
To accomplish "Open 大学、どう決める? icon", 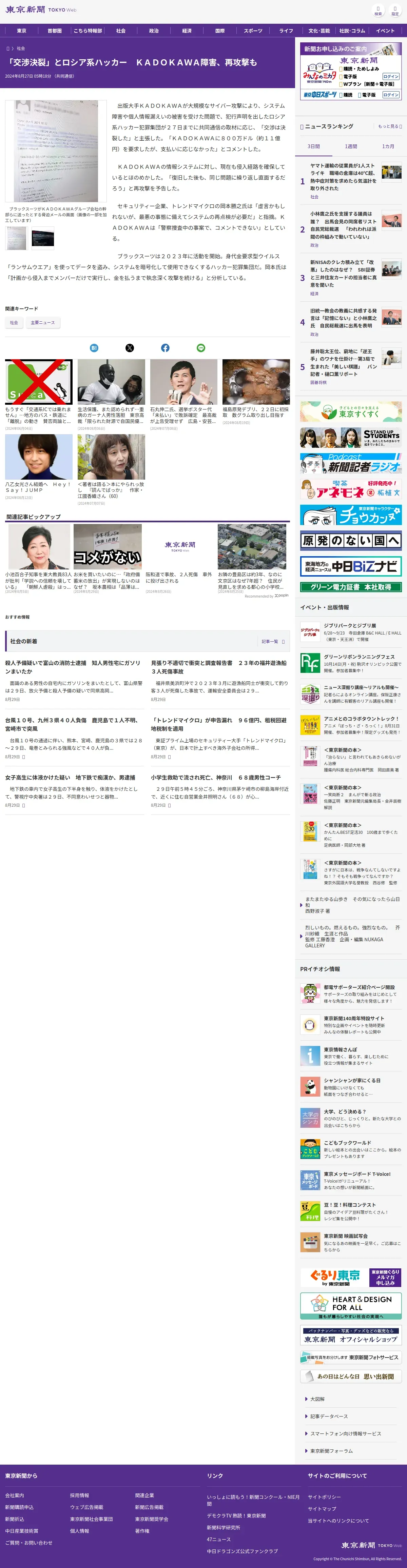I will coord(310,1118).
